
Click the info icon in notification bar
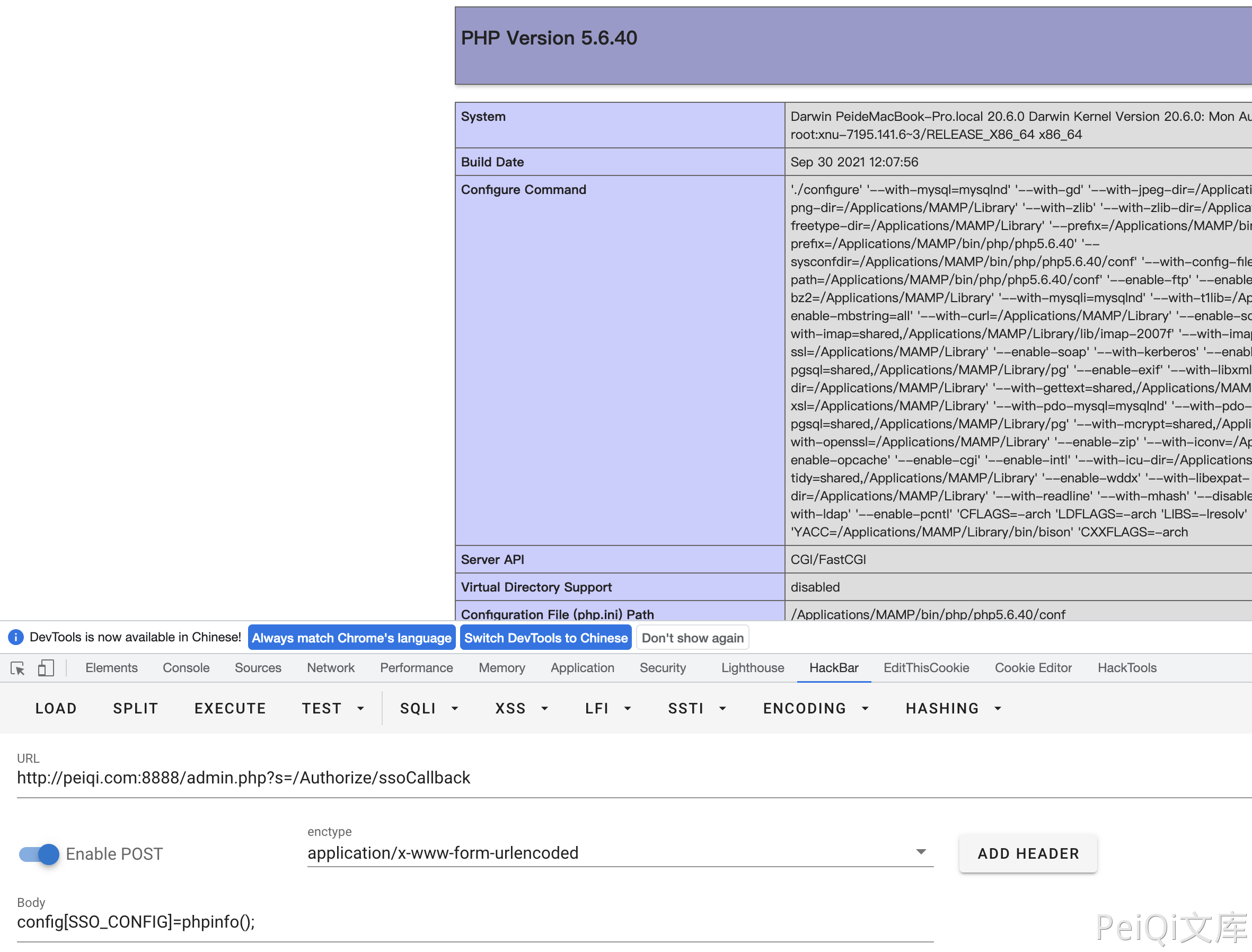[x=16, y=637]
